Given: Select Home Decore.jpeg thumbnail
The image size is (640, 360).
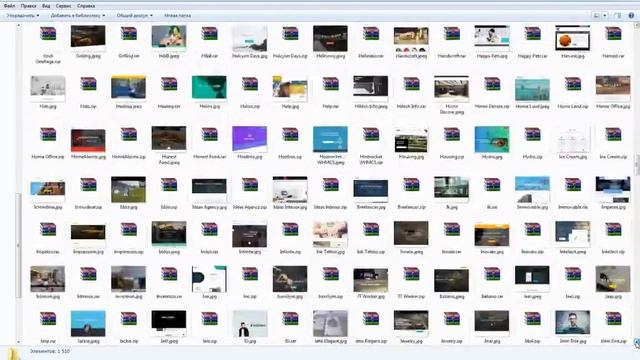Looking at the screenshot, I should click(451, 89).
